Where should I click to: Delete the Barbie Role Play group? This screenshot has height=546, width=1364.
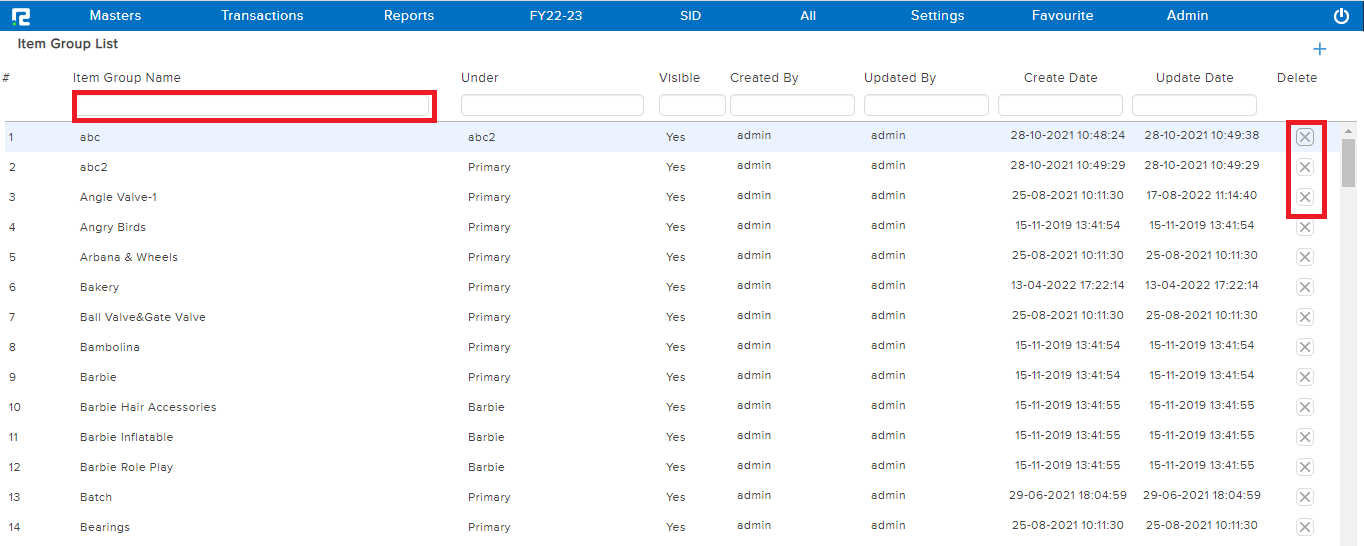[x=1305, y=467]
